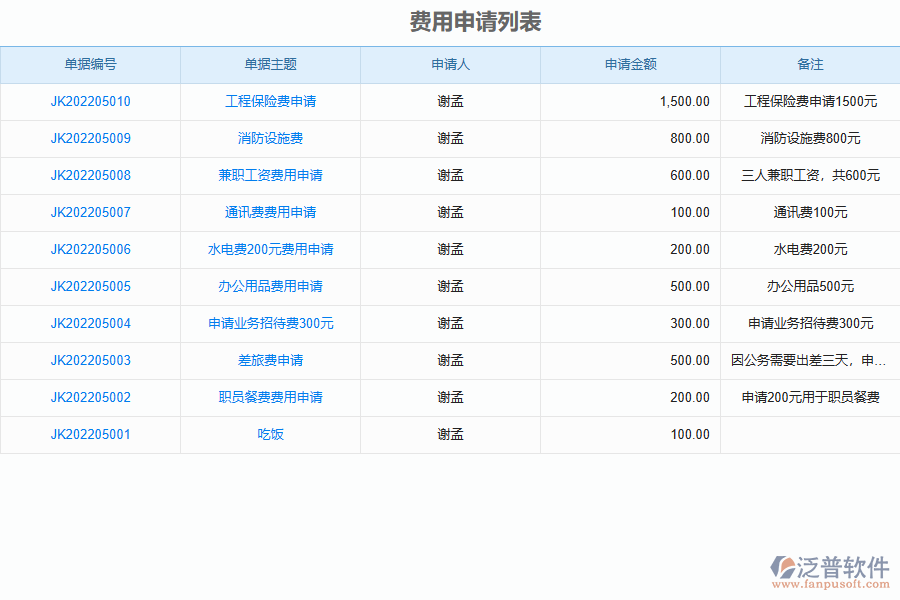
Task: Open document link JK202205006
Action: click(x=91, y=250)
